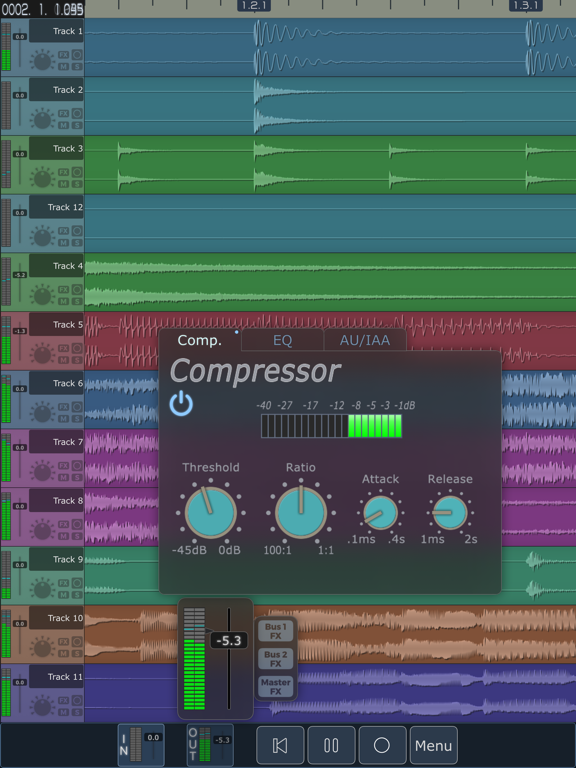Open the IN input level panel
This screenshot has width=576, height=768.
click(141, 745)
